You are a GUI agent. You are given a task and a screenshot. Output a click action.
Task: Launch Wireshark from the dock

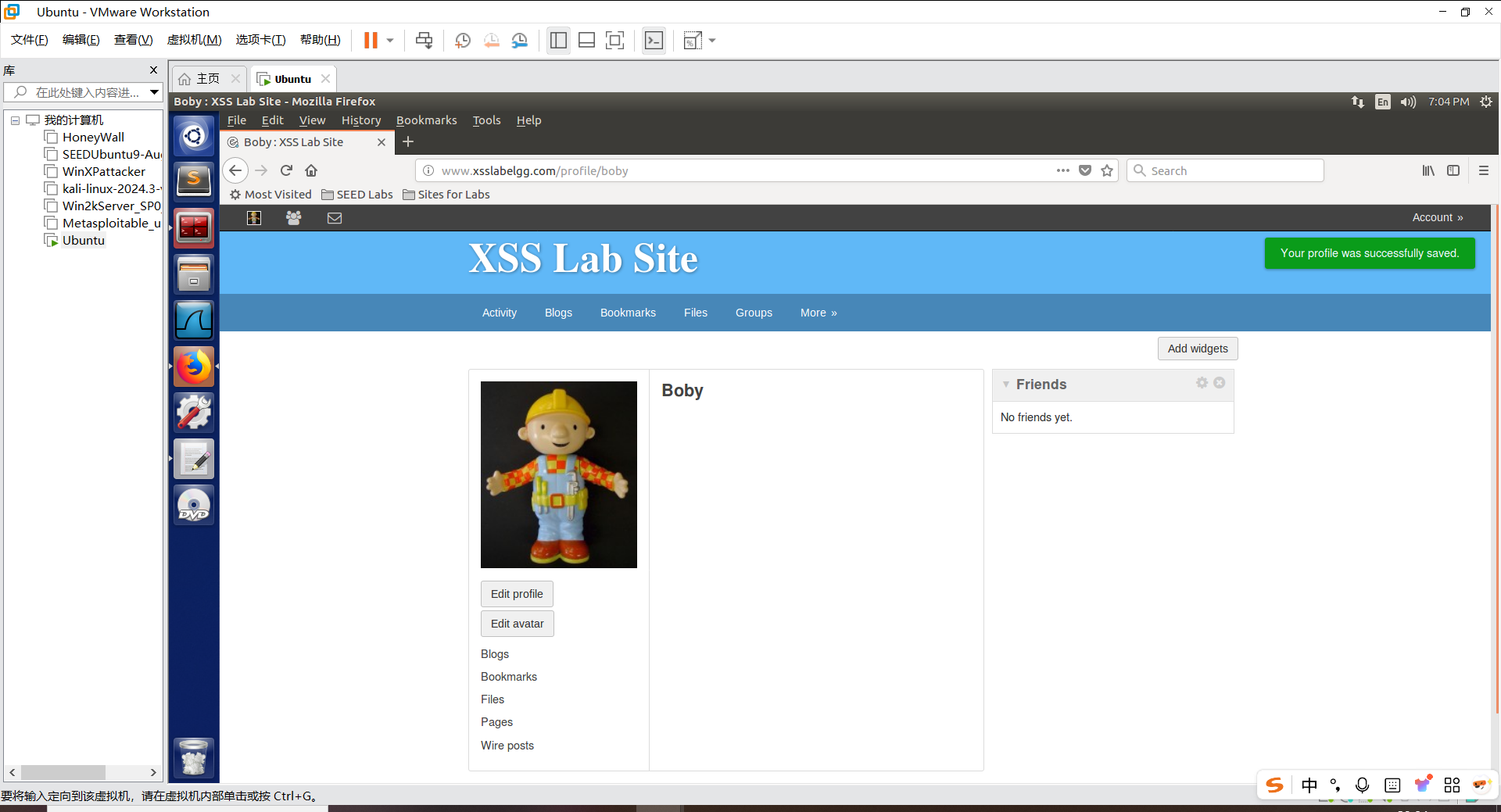(x=194, y=320)
